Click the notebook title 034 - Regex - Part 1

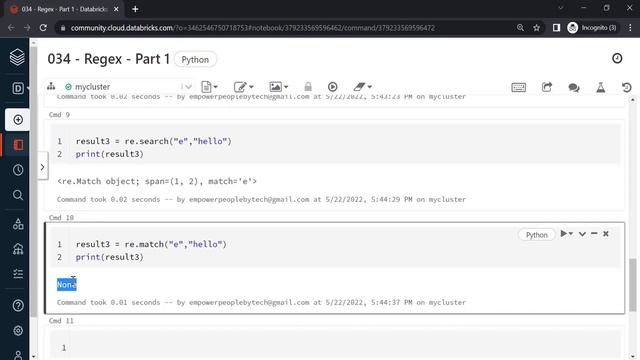tap(109, 59)
